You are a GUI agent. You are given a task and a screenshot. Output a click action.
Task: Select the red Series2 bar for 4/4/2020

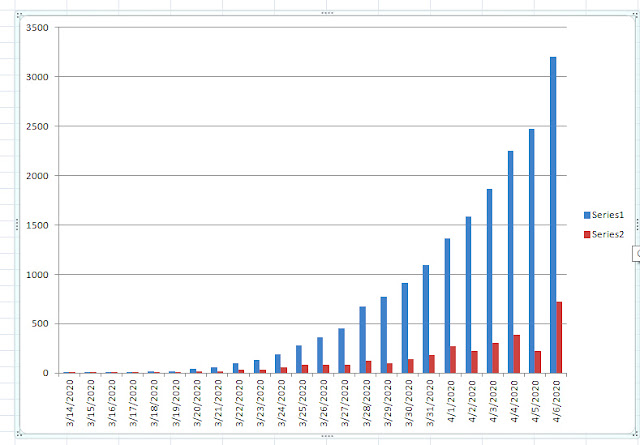pyautogui.click(x=517, y=354)
